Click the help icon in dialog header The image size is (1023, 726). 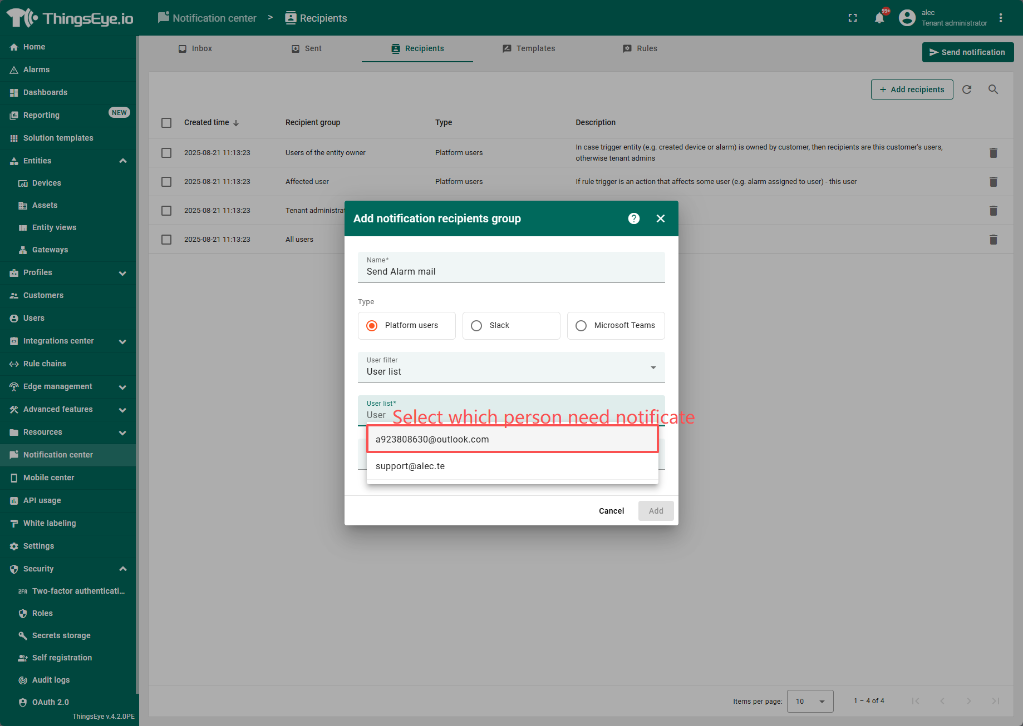point(634,218)
